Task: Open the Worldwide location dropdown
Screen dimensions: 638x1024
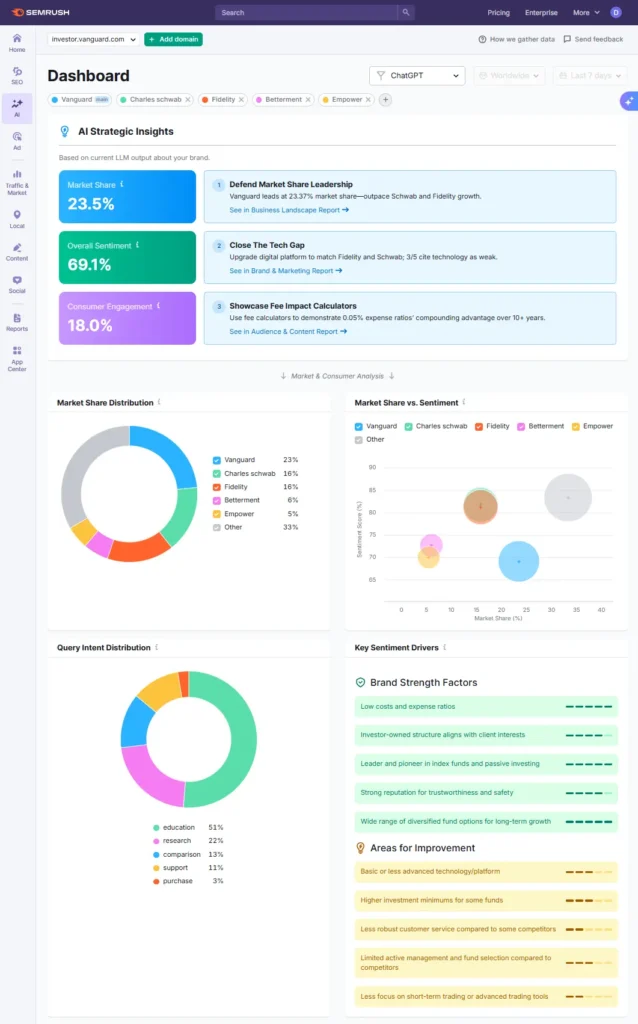Action: (509, 76)
